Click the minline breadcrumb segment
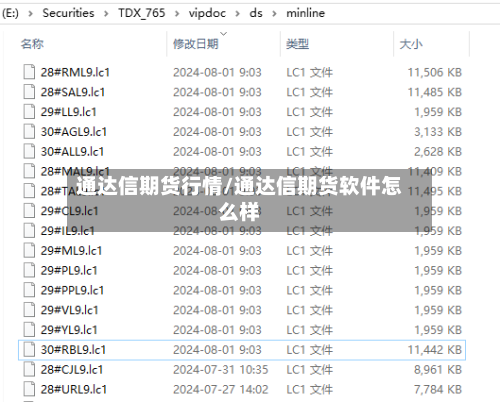Image resolution: width=500 pixels, height=402 pixels. 305,13
